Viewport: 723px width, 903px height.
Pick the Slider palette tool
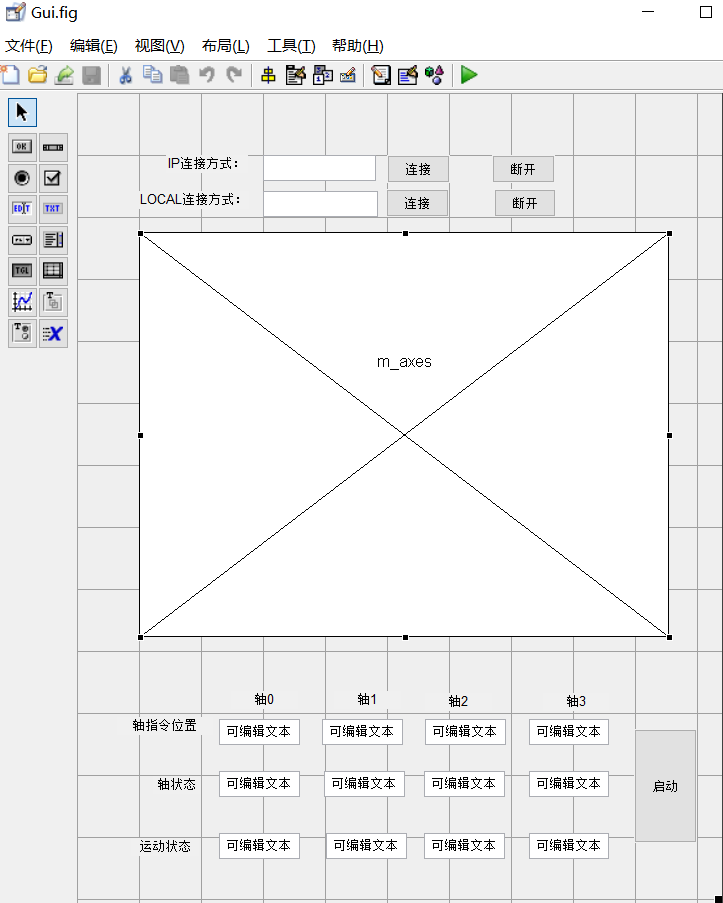[53, 147]
